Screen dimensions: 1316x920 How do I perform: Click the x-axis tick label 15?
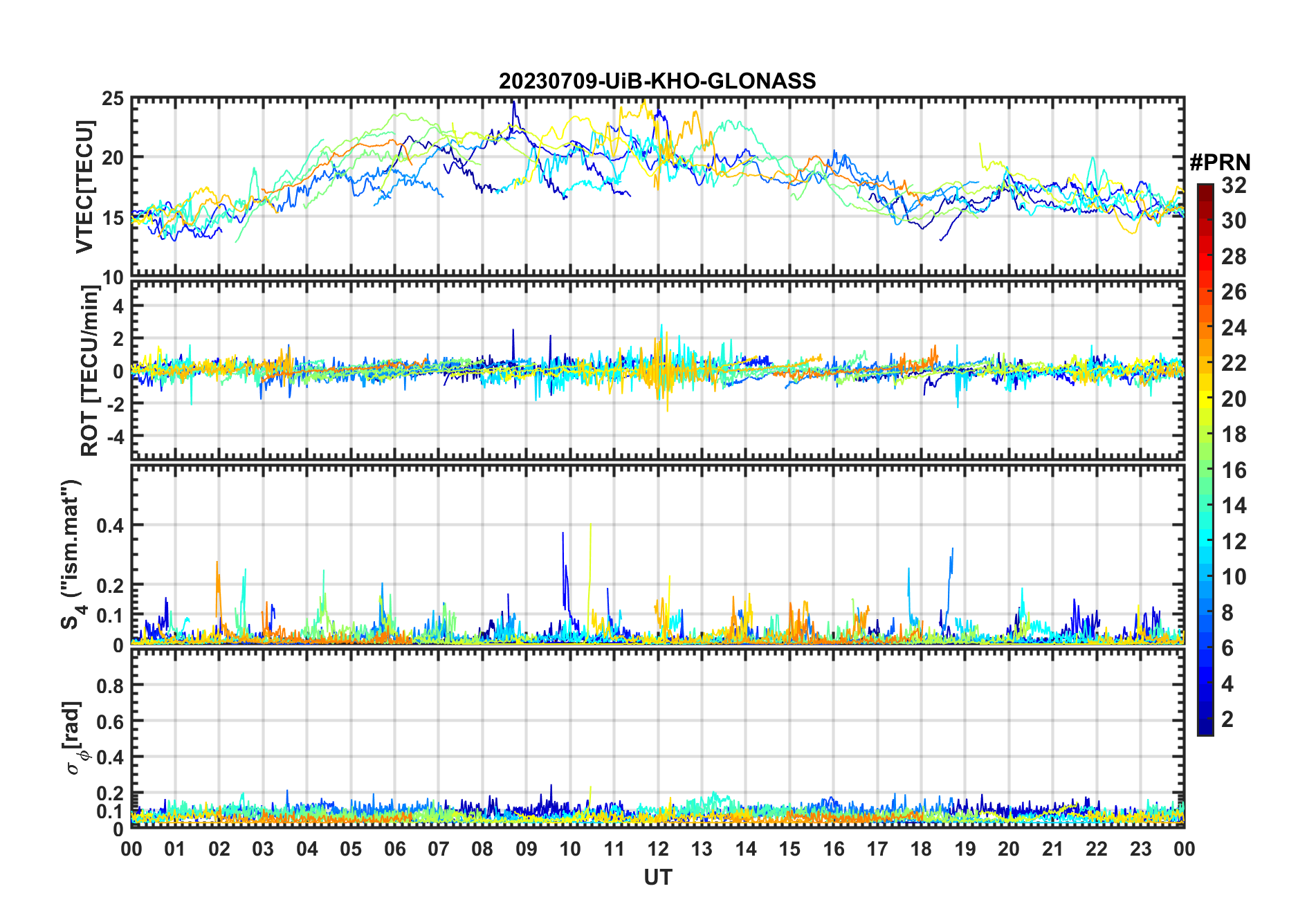coord(789,849)
